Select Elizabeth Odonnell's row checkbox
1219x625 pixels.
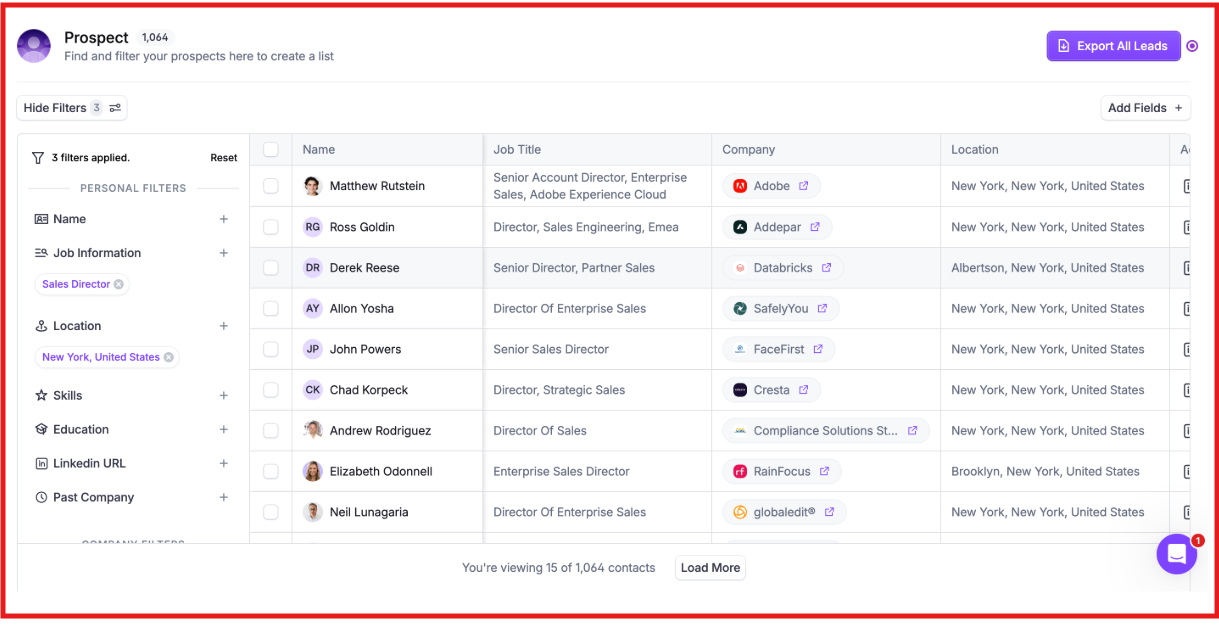pos(271,471)
